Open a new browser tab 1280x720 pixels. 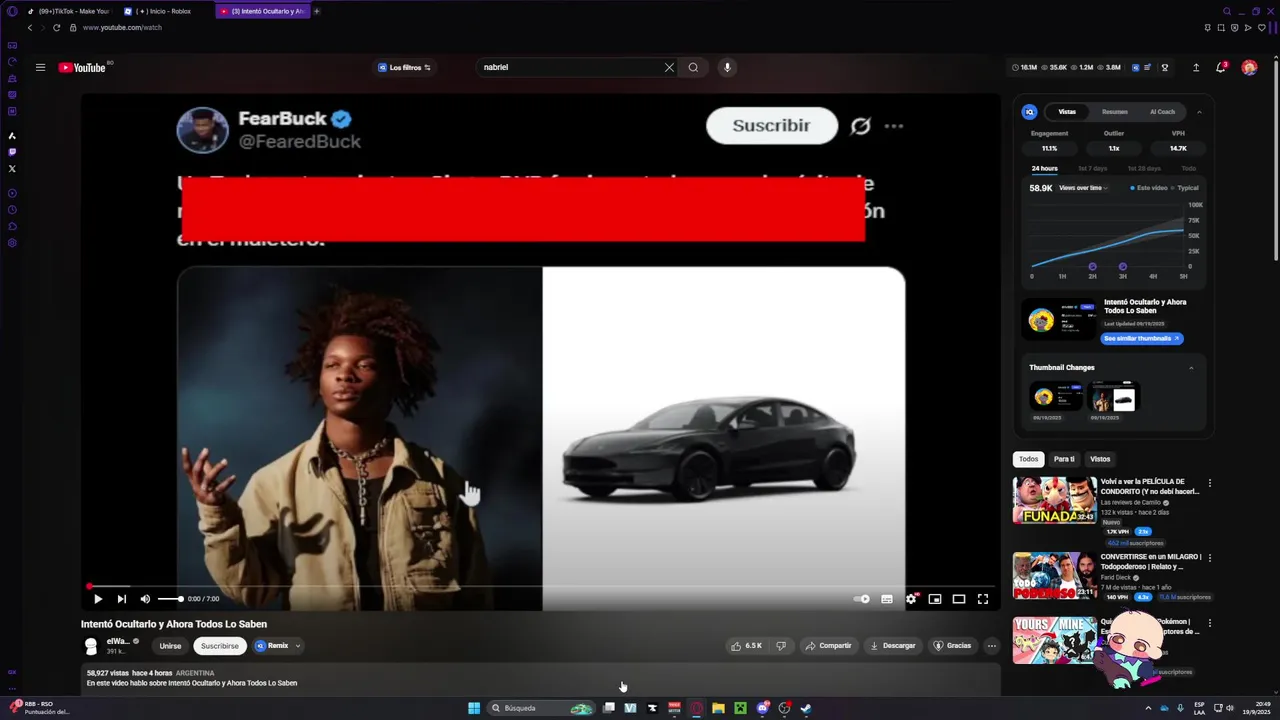click(317, 11)
